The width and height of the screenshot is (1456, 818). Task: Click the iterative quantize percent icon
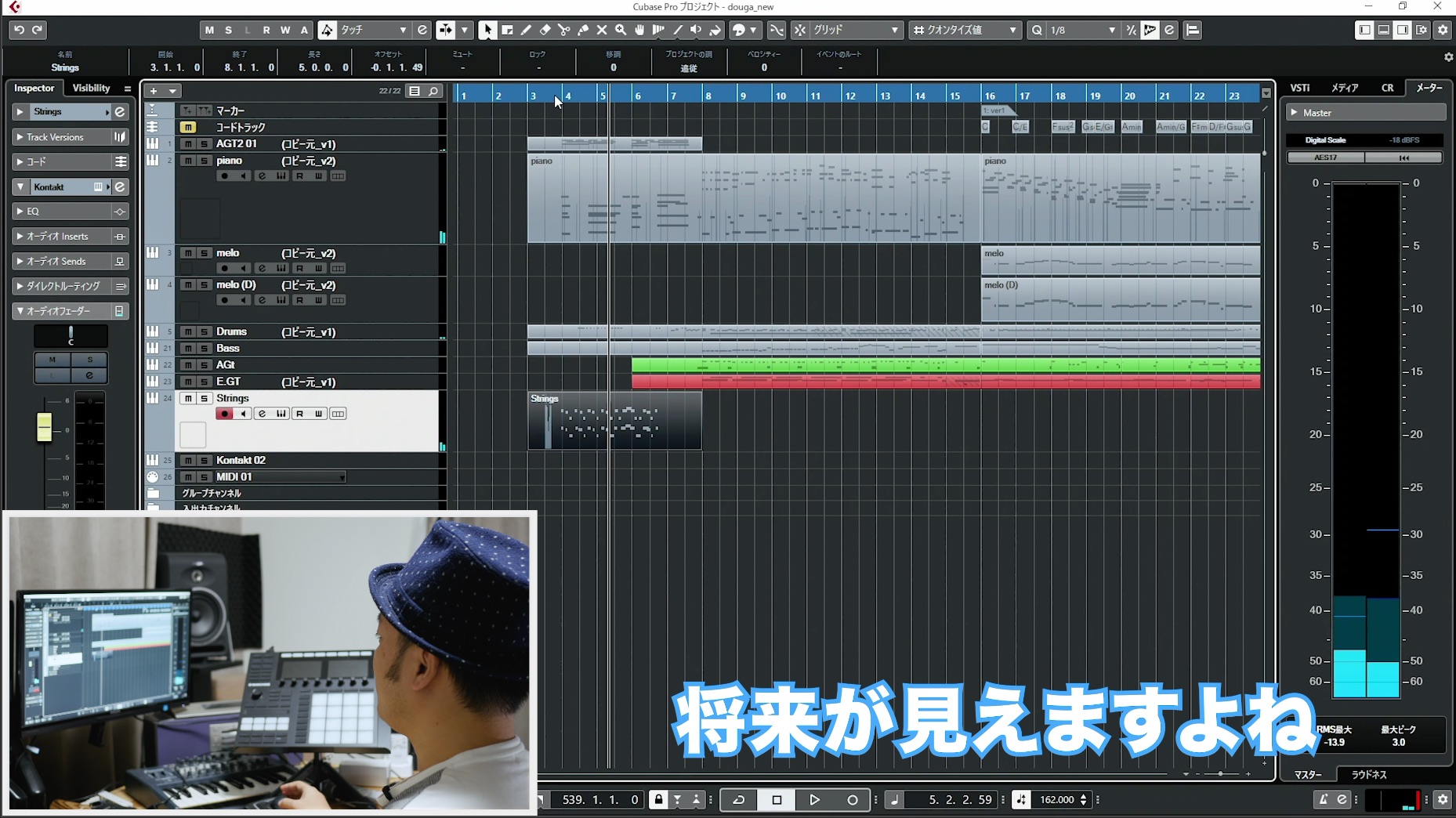(1131, 30)
